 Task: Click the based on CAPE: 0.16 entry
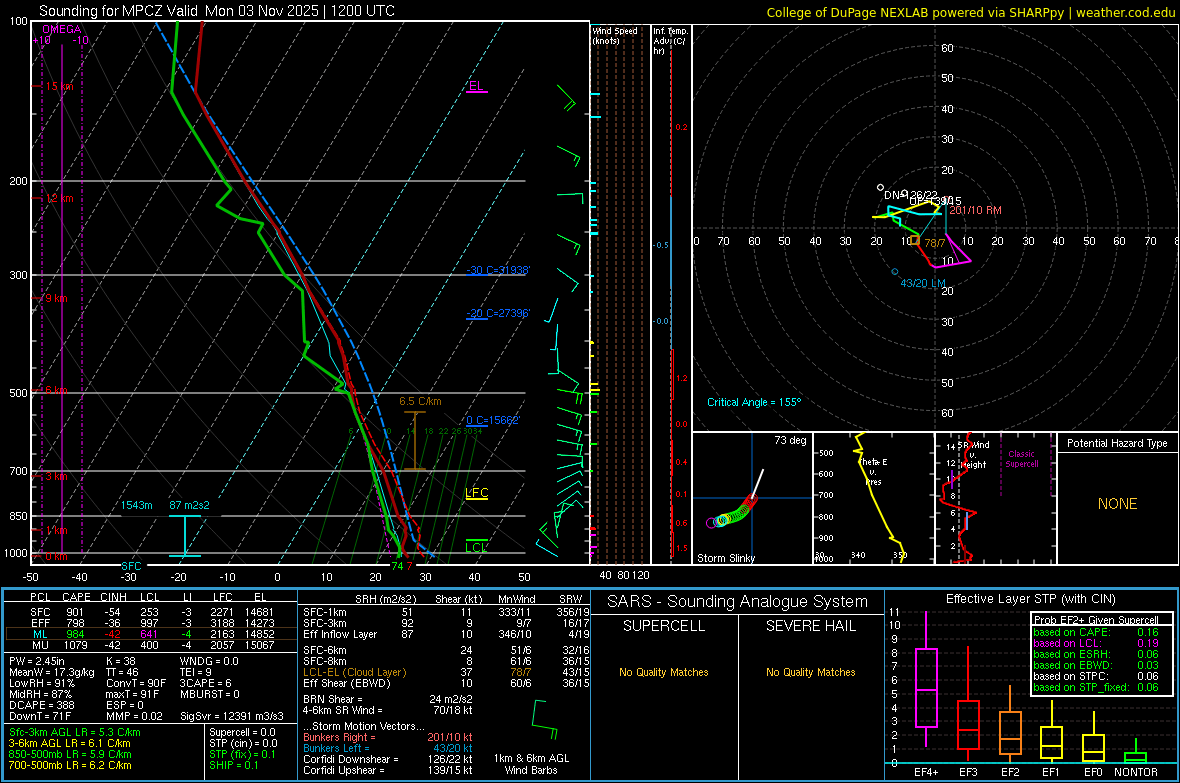click(1096, 632)
